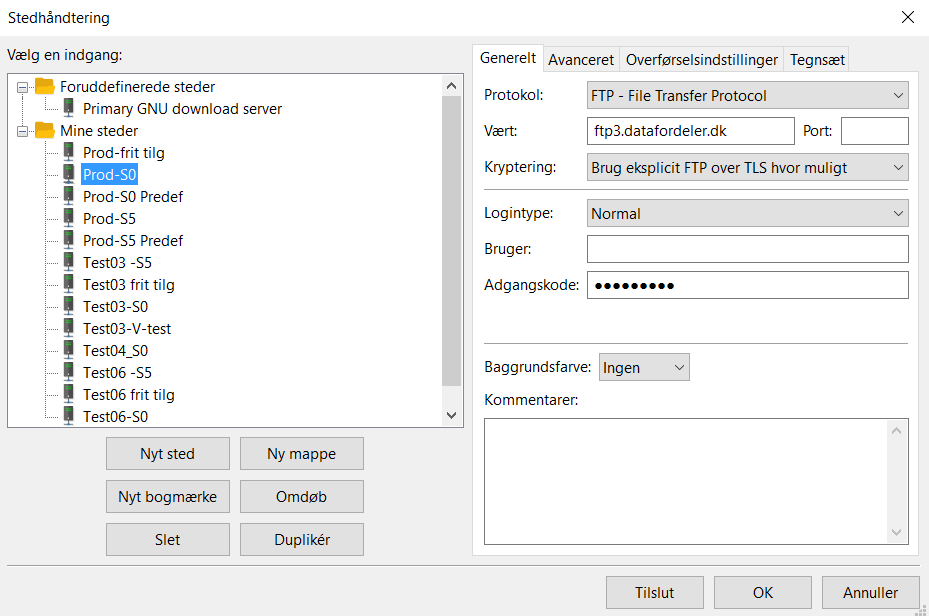Click the server icon next to Test04_S0
The height and width of the screenshot is (616, 929).
click(x=69, y=351)
